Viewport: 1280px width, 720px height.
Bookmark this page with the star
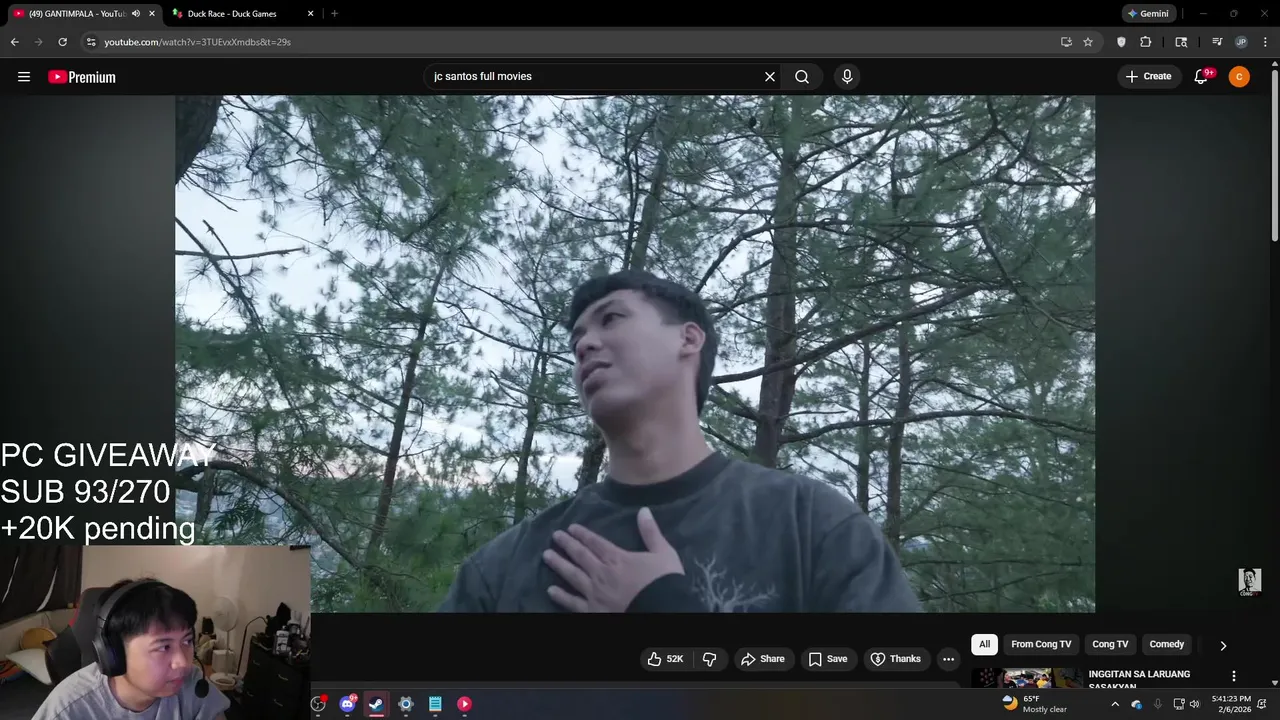[1088, 42]
